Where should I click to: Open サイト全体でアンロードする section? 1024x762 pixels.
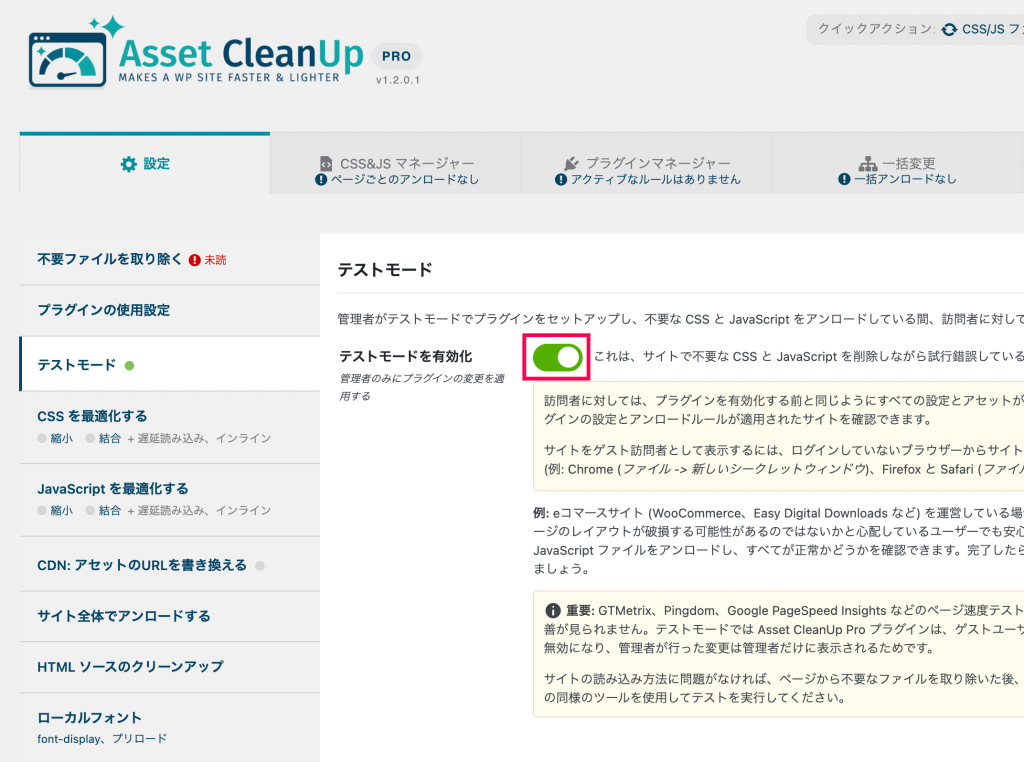(170, 616)
